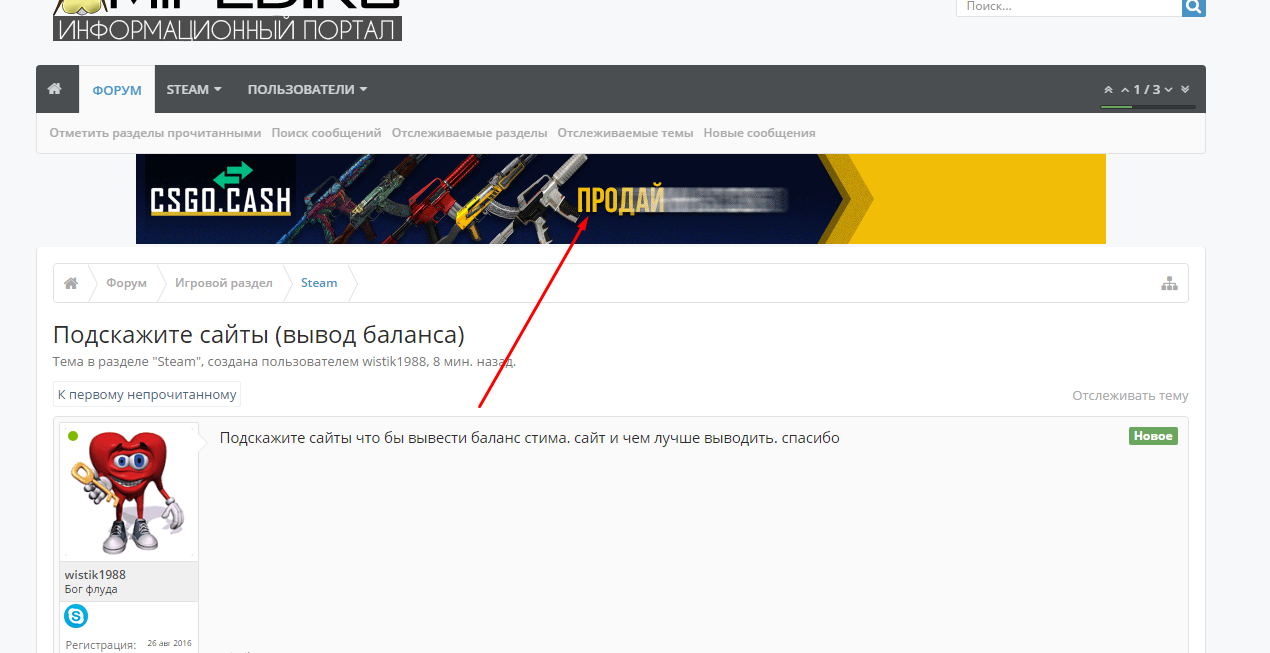The height and width of the screenshot is (653, 1270).
Task: Open Форум breadcrumb
Action: coord(127,283)
